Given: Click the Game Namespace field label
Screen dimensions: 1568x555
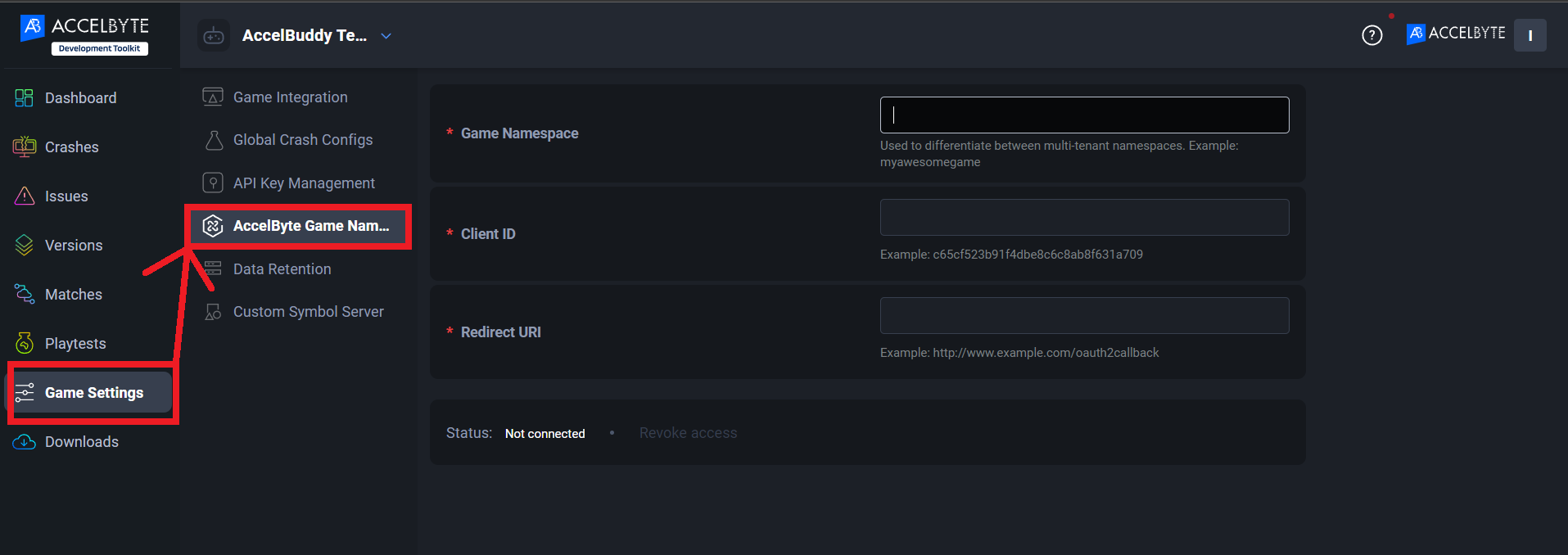Looking at the screenshot, I should 520,133.
